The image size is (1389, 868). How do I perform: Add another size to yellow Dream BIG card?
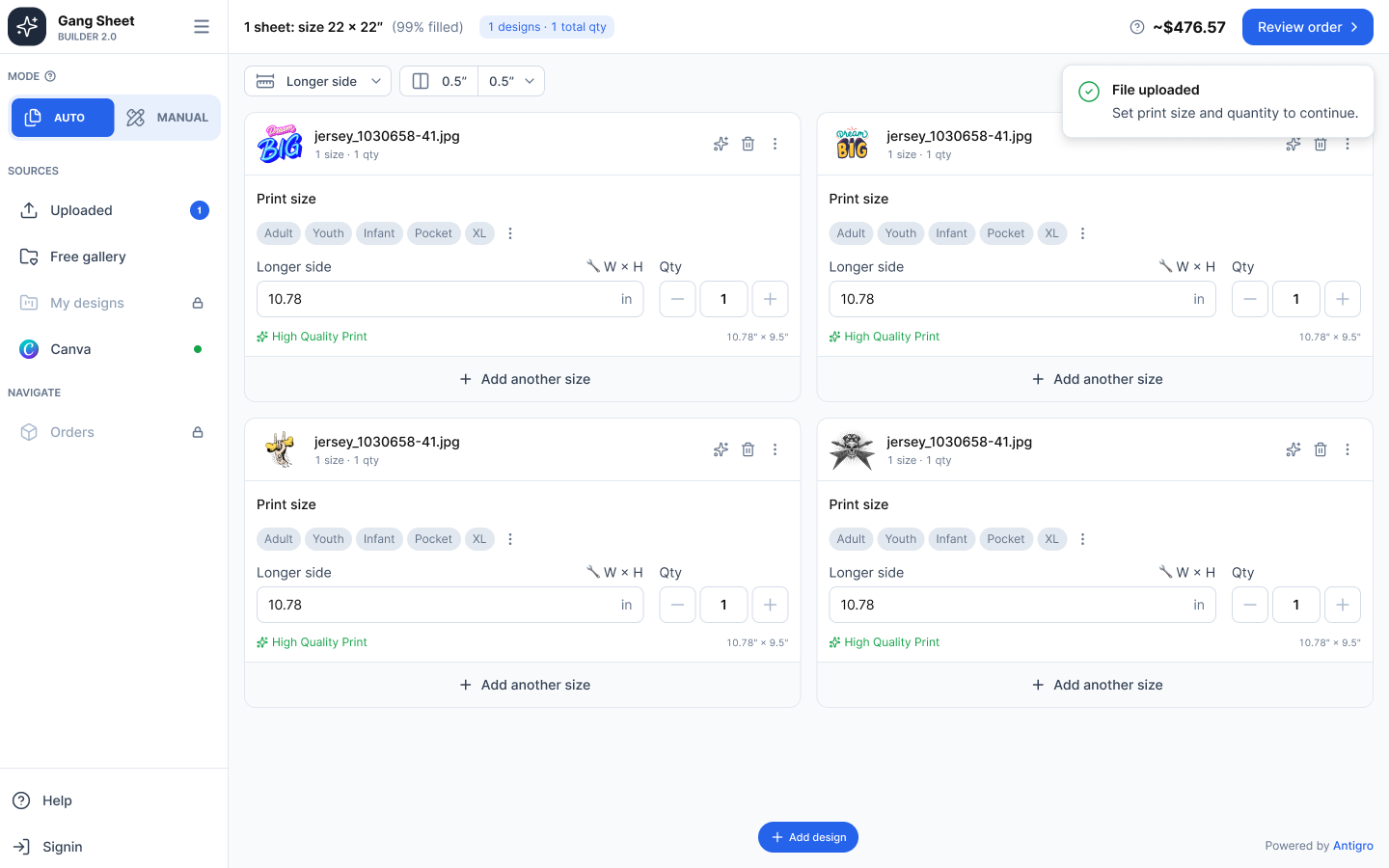tap(1095, 379)
